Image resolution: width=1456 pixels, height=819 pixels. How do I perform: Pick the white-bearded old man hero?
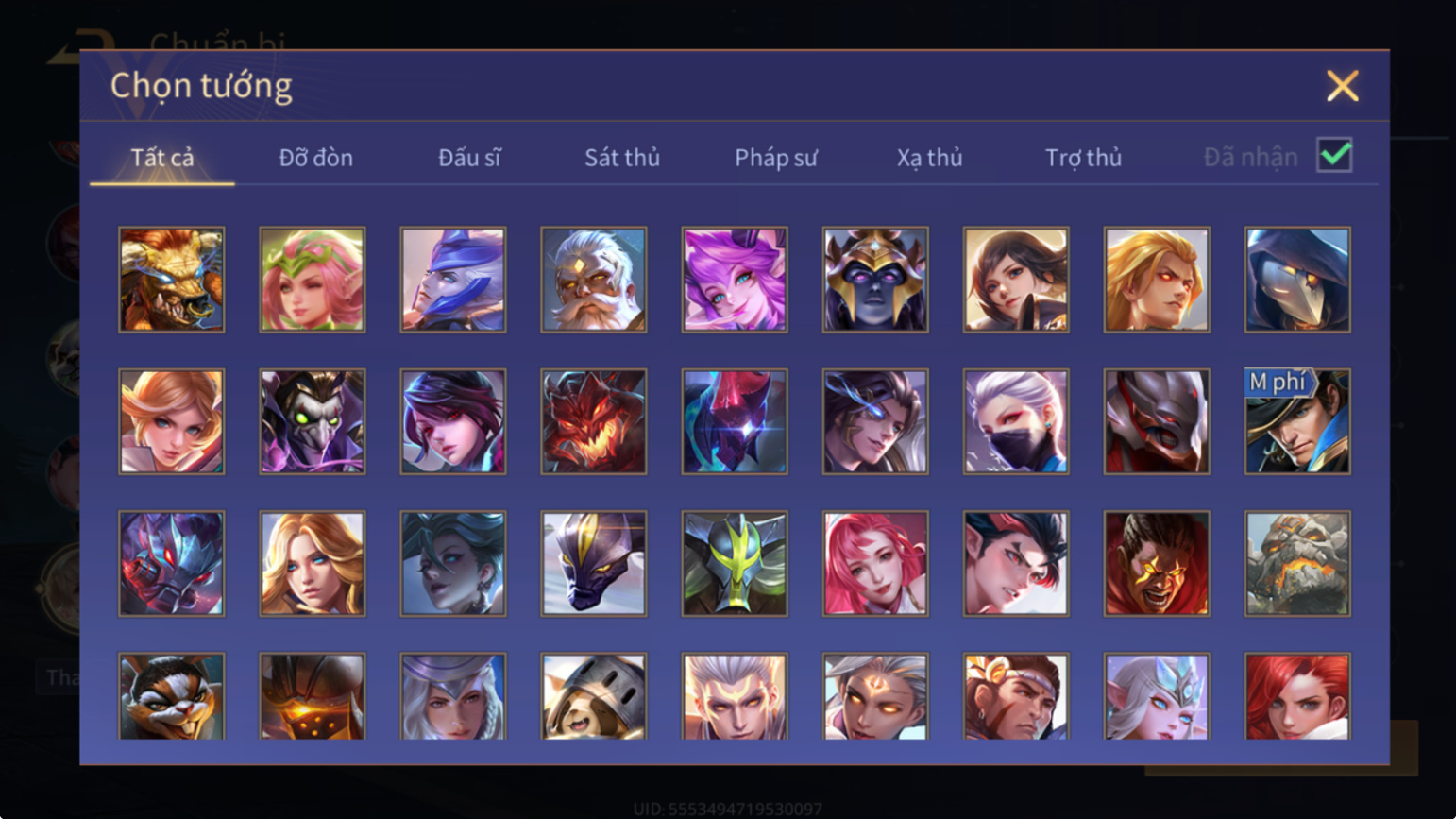point(594,280)
